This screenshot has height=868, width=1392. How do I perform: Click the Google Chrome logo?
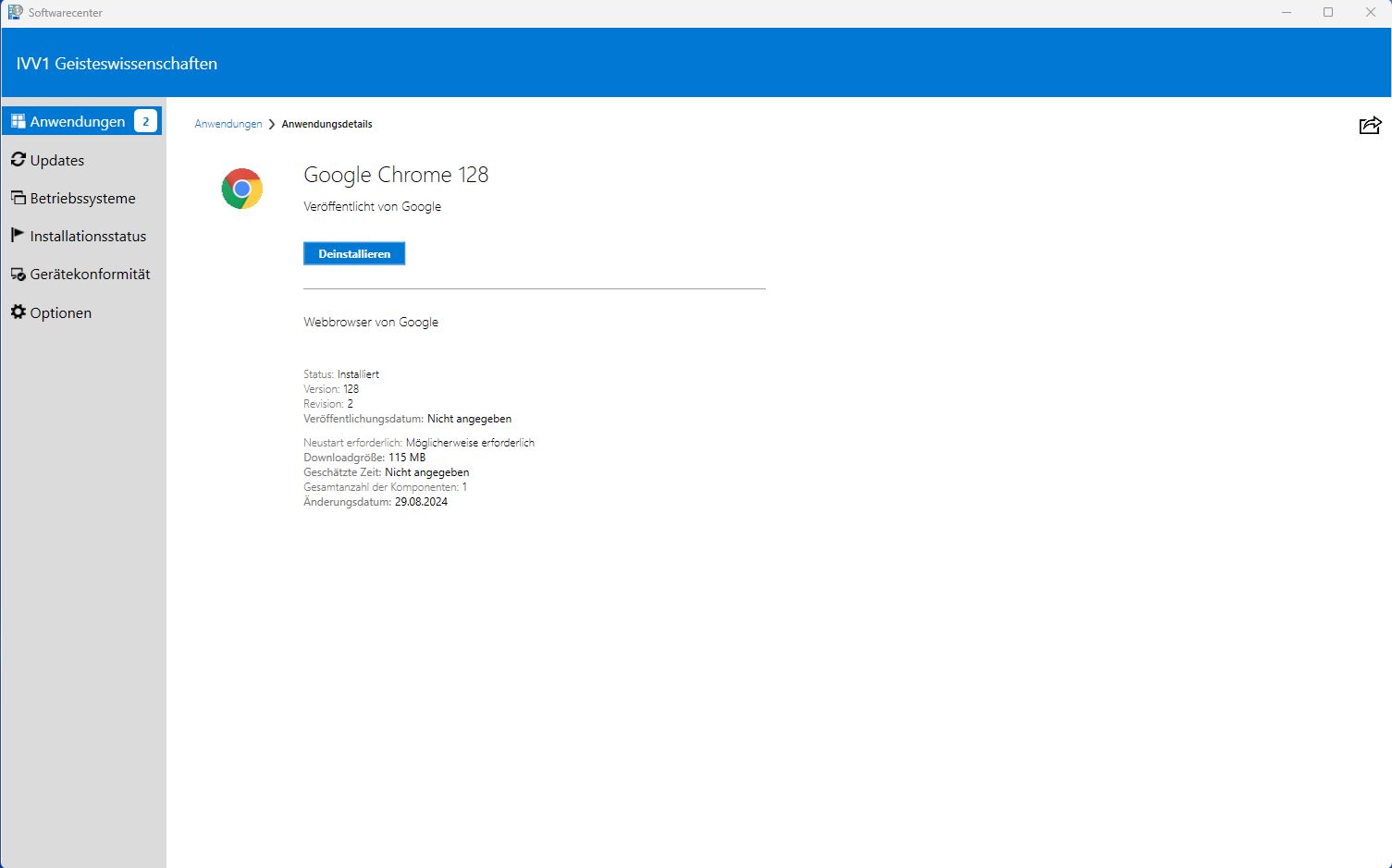tap(242, 189)
